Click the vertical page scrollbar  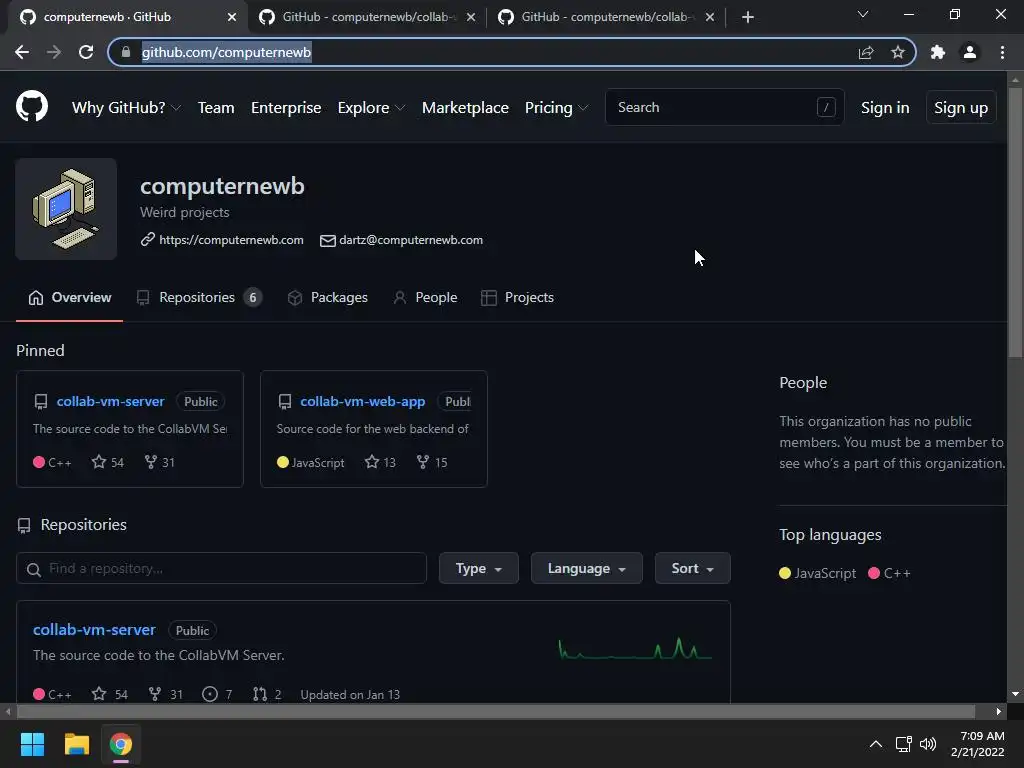tap(1015, 222)
